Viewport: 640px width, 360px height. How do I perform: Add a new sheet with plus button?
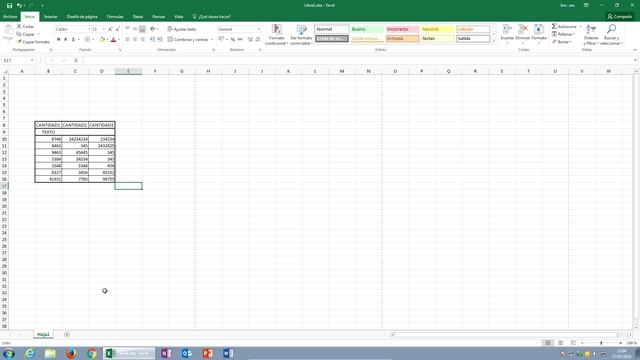(x=67, y=335)
